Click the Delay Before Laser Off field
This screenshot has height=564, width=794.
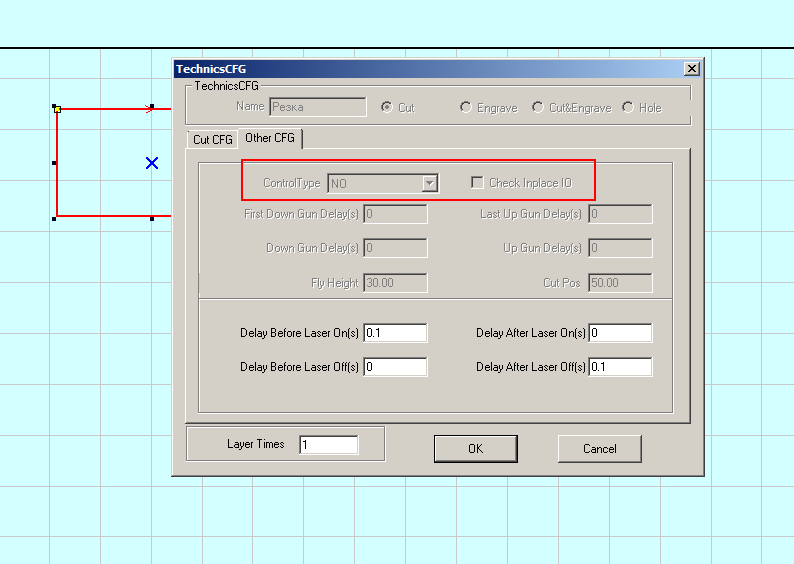(395, 367)
